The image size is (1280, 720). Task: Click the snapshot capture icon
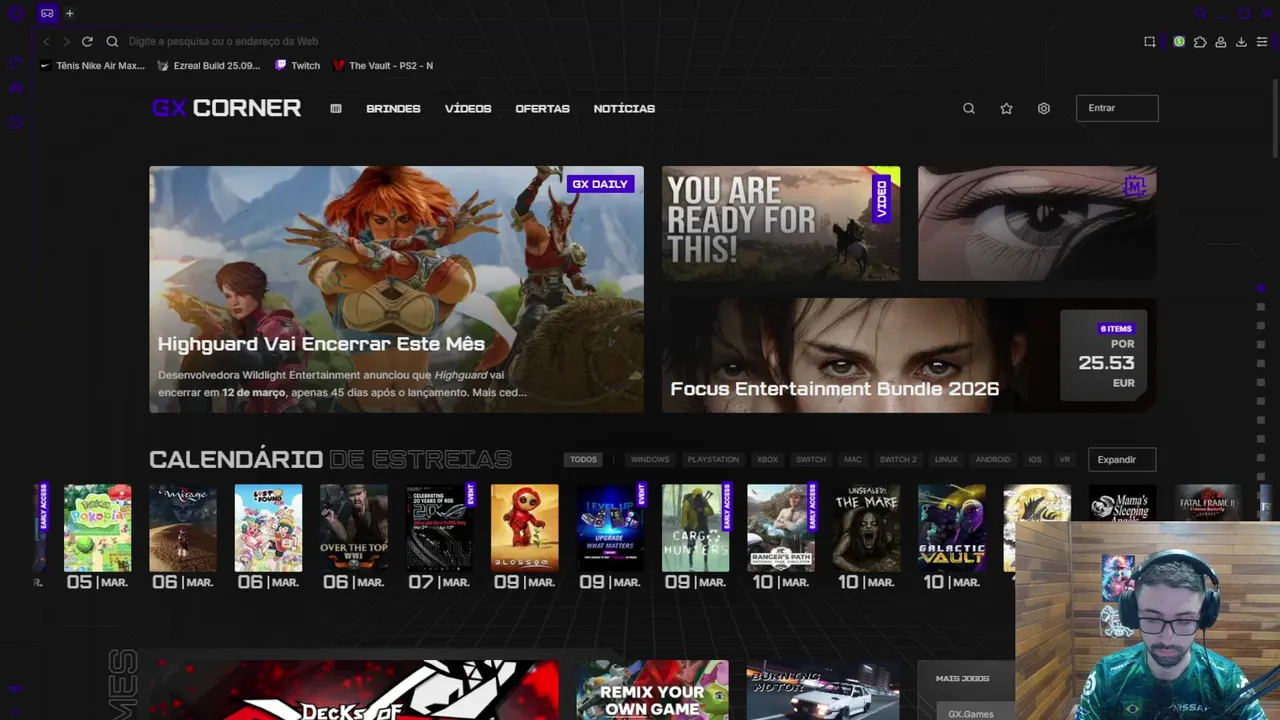point(1150,41)
